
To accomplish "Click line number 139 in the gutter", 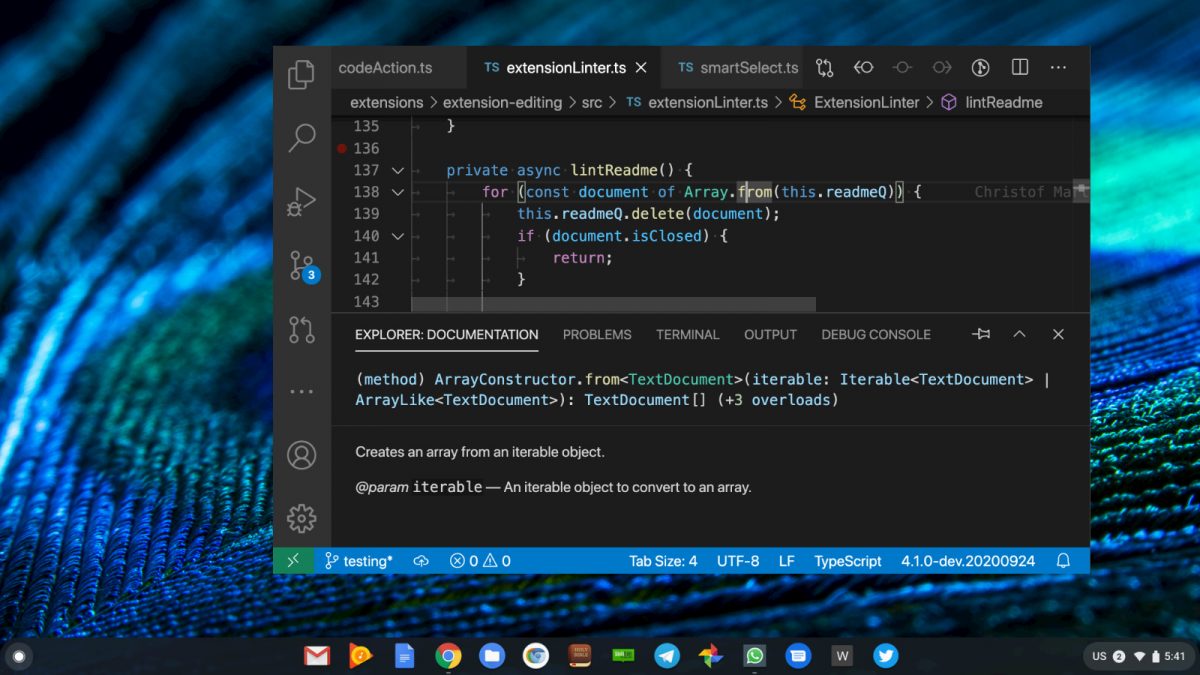I will click(366, 214).
